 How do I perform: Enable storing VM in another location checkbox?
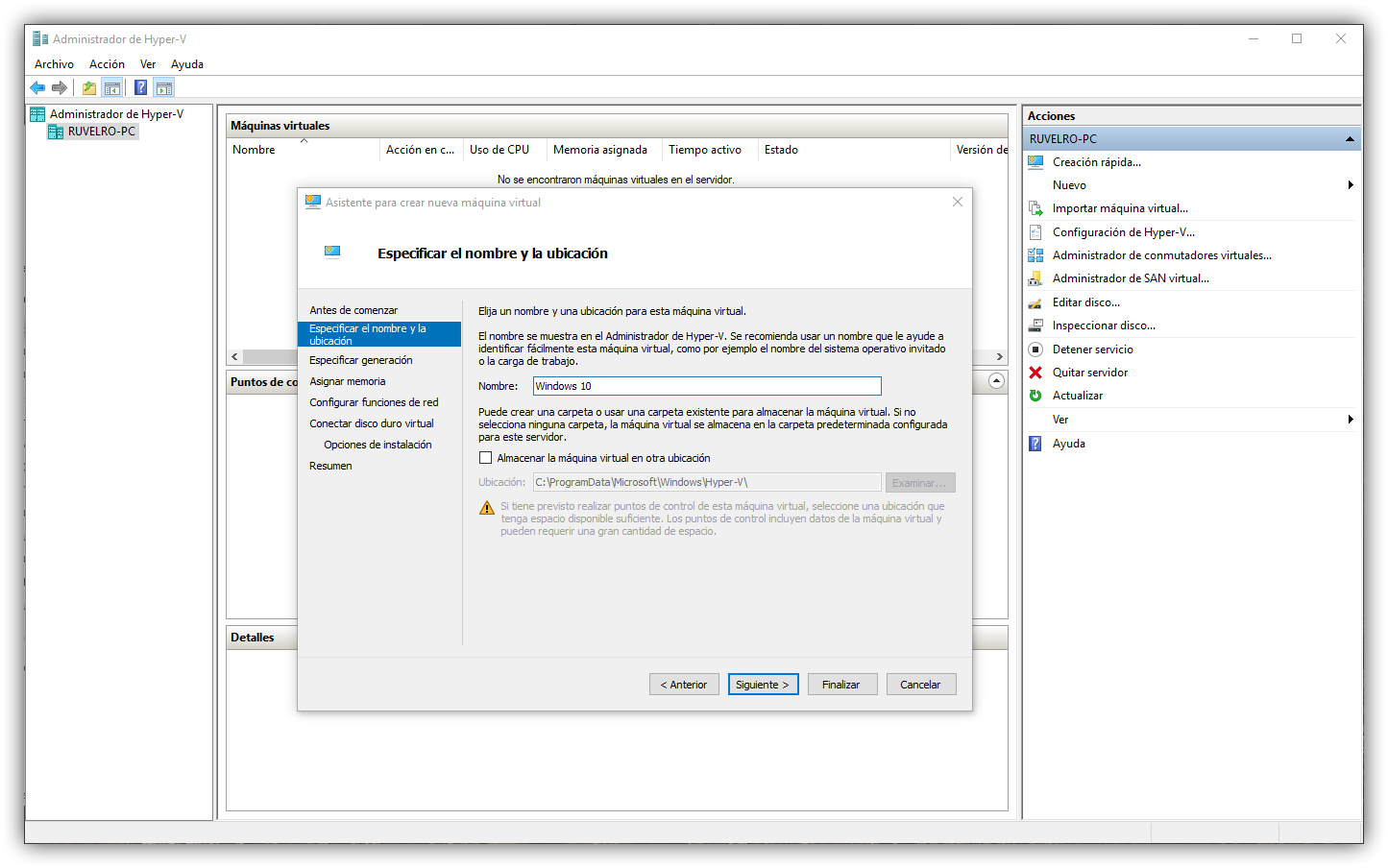pos(486,458)
